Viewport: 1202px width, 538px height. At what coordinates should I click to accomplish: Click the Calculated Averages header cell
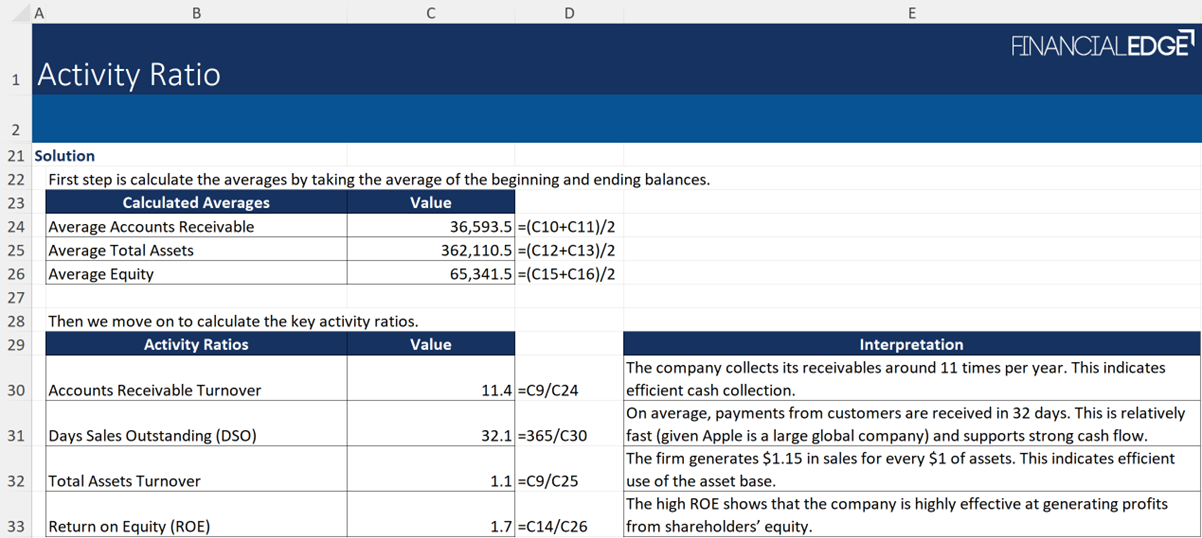coord(196,203)
